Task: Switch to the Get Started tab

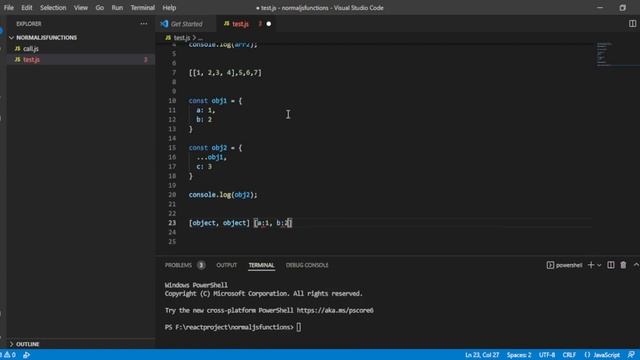Action: click(x=186, y=24)
